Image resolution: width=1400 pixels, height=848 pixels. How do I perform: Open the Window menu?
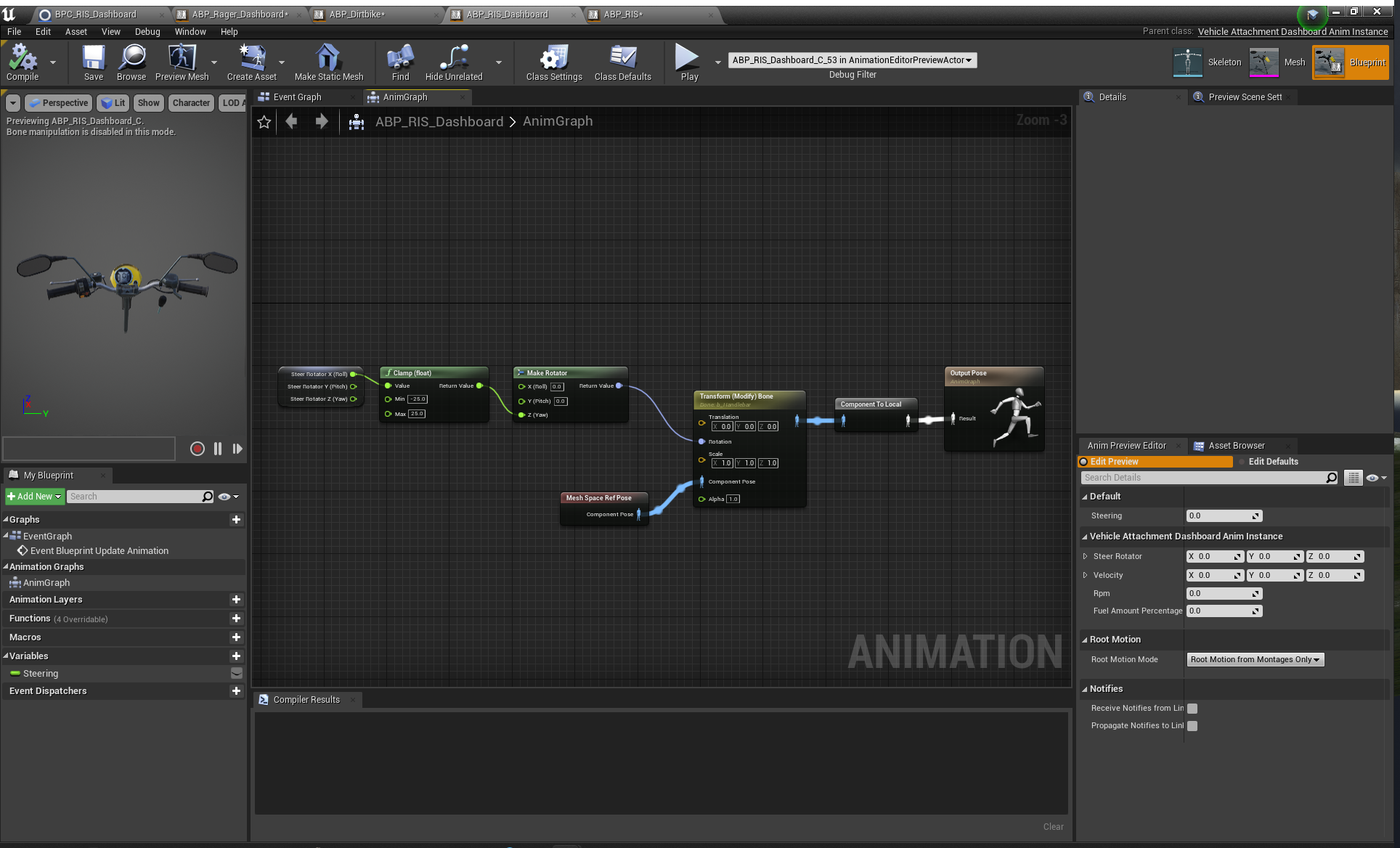[190, 32]
